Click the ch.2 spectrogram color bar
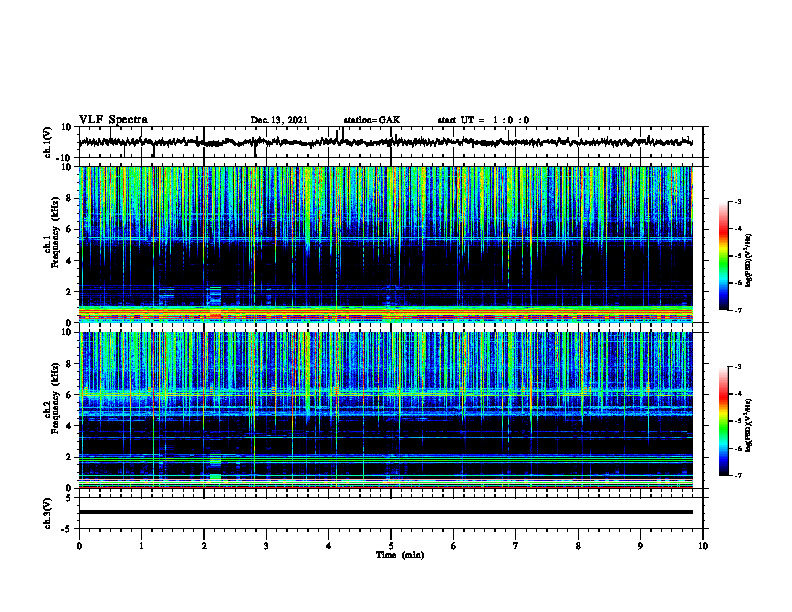 point(724,421)
